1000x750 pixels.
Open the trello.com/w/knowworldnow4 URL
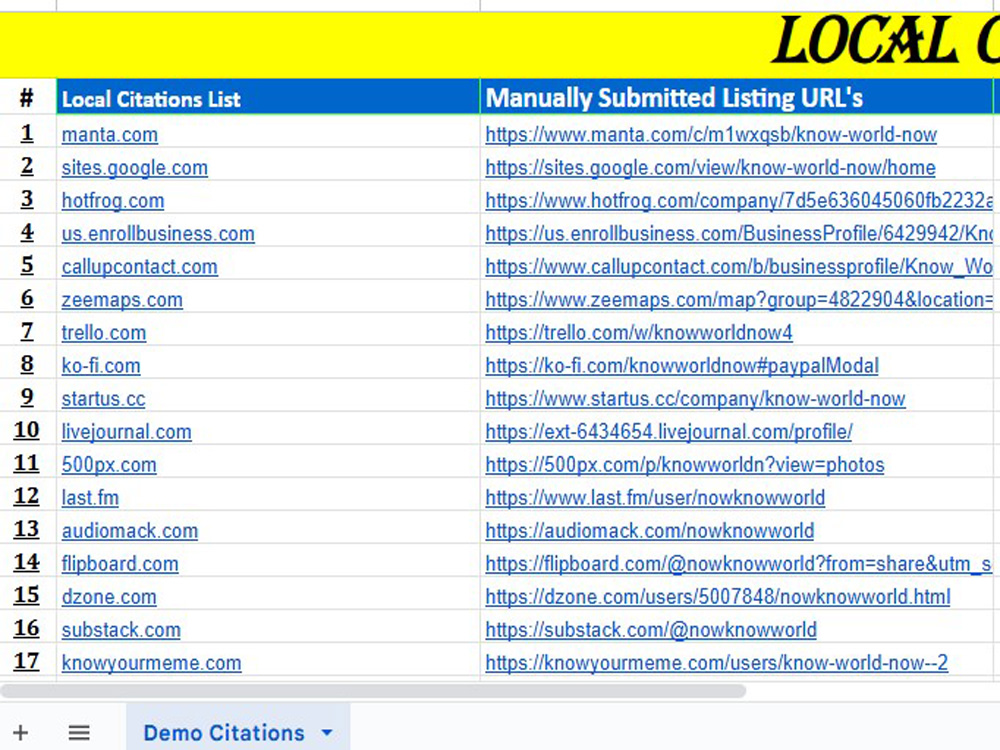pyautogui.click(x=639, y=333)
